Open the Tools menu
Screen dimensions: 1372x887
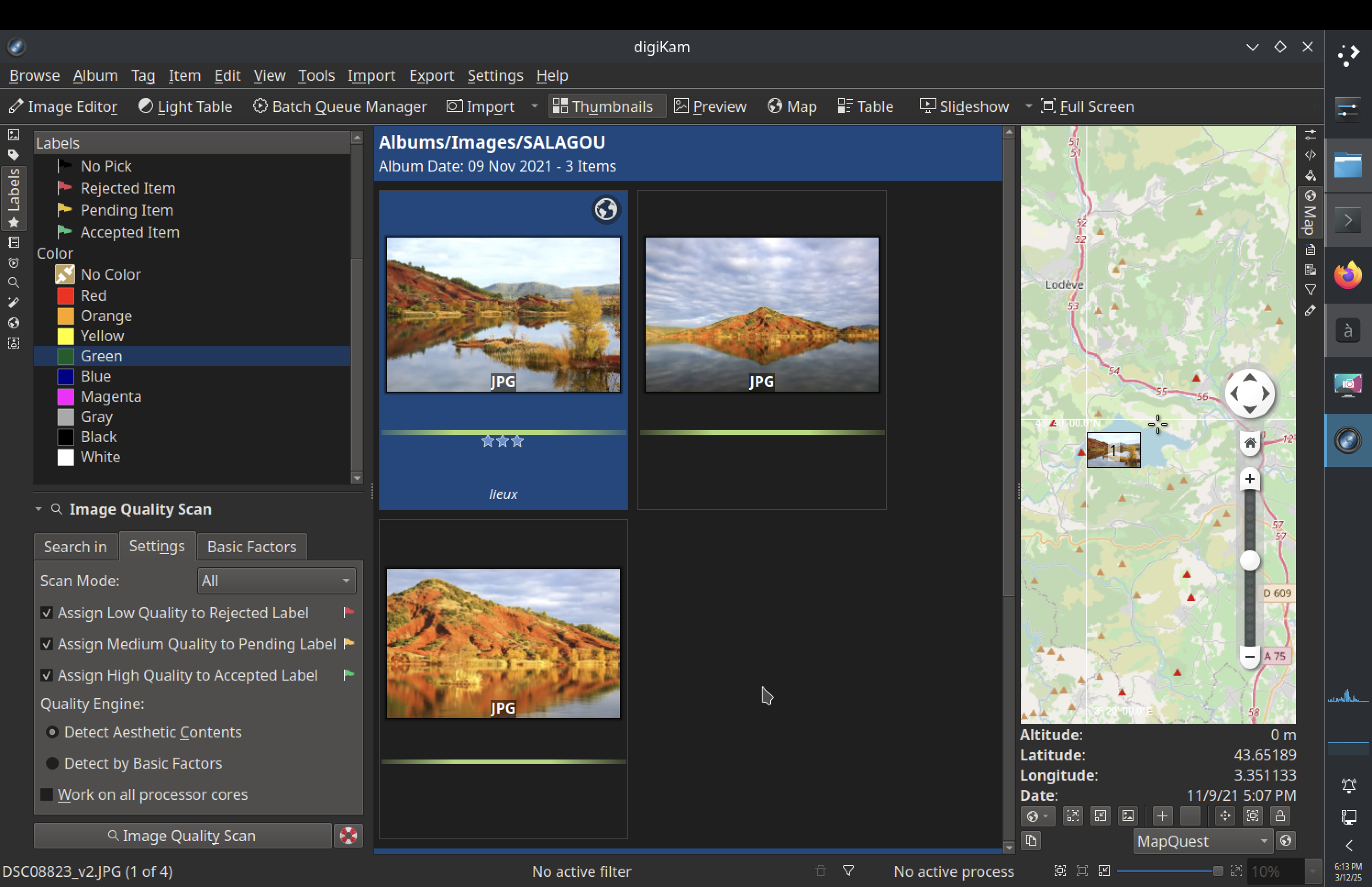pyautogui.click(x=315, y=76)
